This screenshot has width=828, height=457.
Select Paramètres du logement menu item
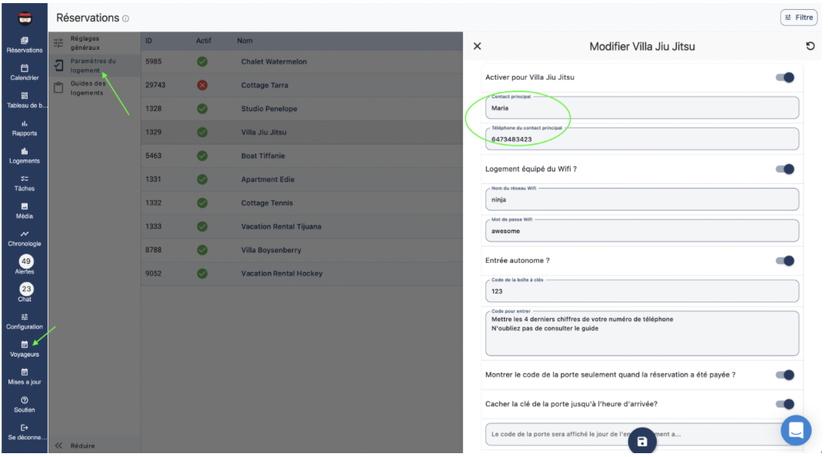tap(95, 66)
